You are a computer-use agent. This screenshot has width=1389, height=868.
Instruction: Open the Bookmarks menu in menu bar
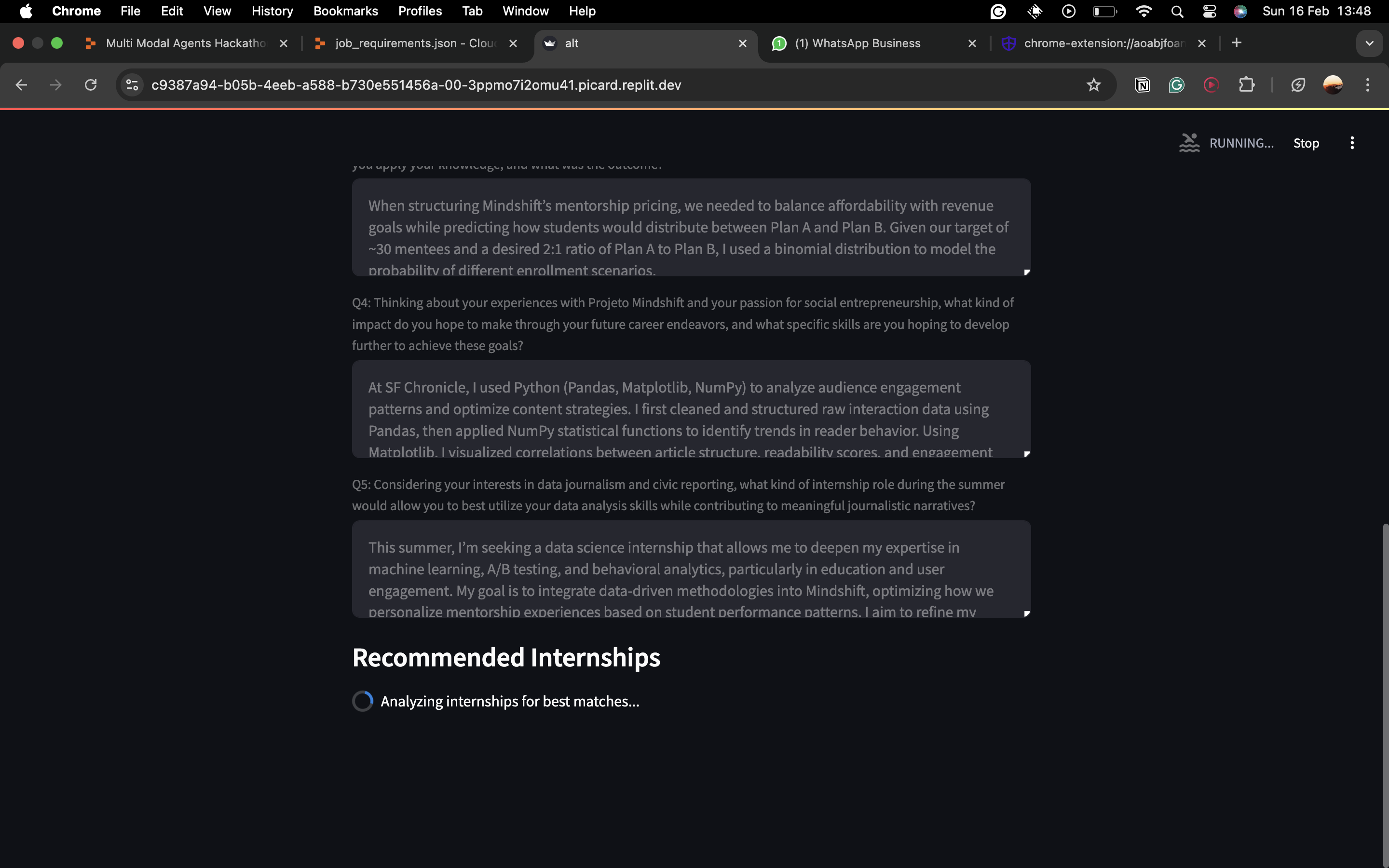[345, 12]
